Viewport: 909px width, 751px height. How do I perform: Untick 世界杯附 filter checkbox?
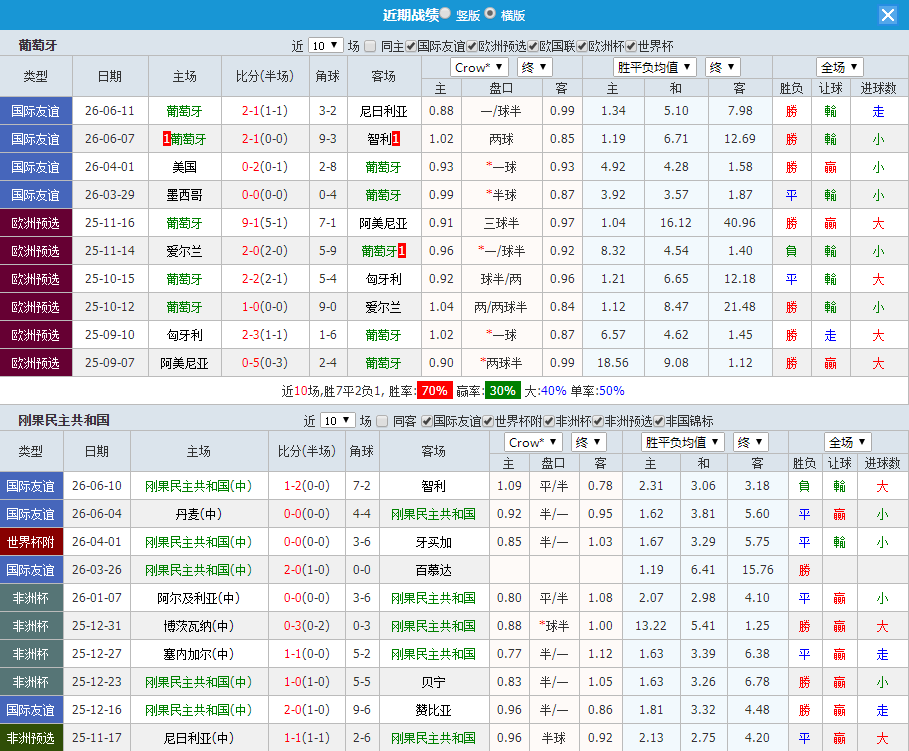488,422
